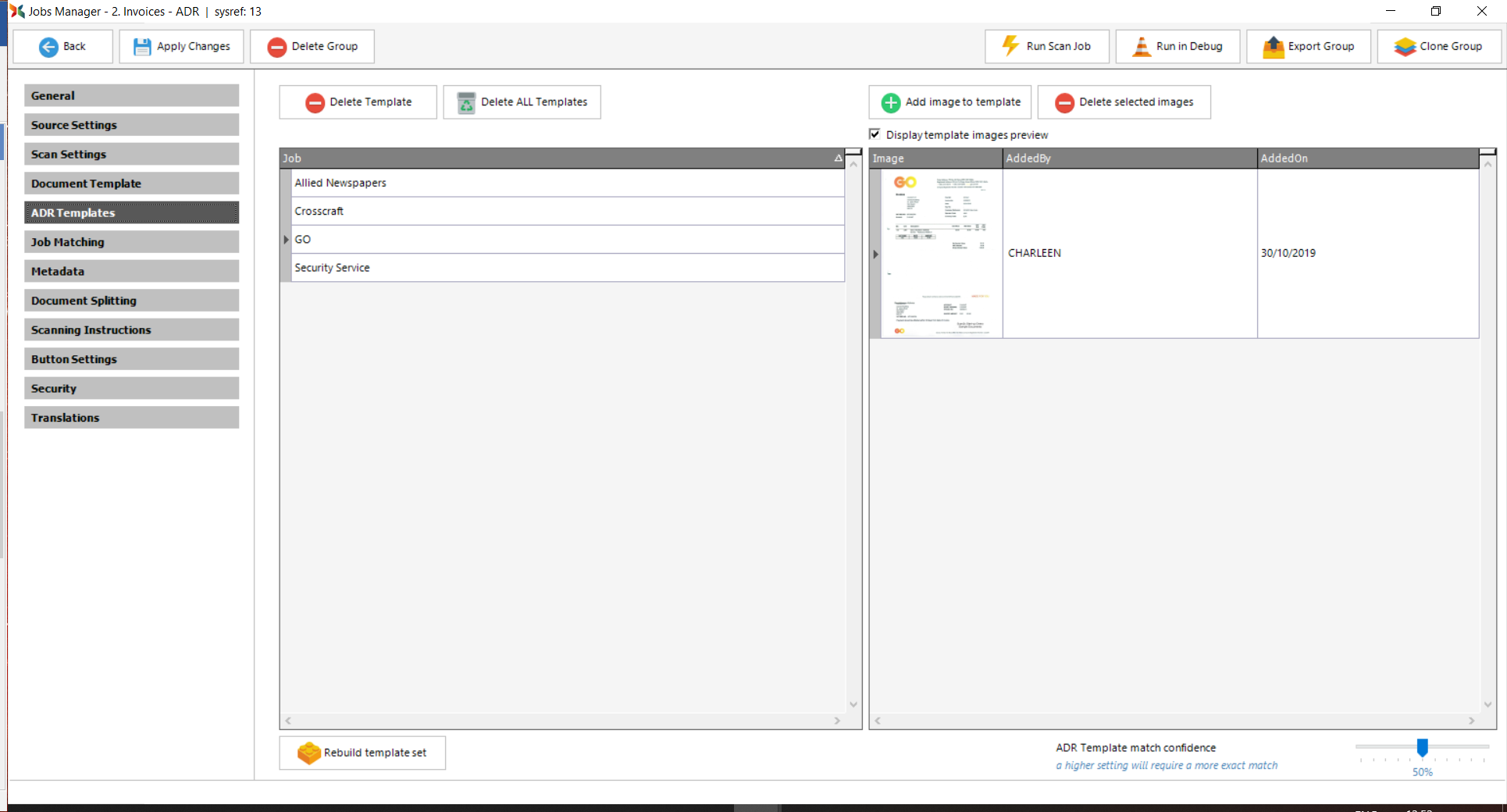Click the Clone Group layers icon
The width and height of the screenshot is (1507, 812).
[1405, 47]
